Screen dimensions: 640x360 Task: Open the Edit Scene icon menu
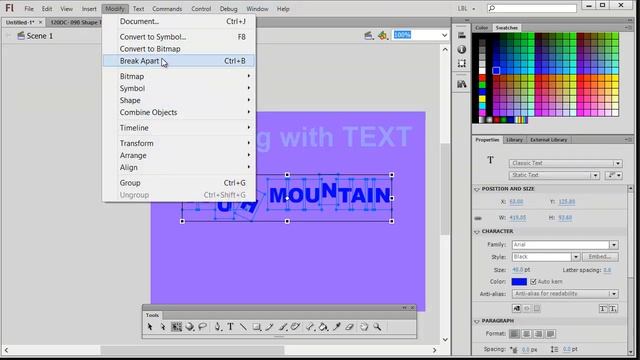coord(369,36)
